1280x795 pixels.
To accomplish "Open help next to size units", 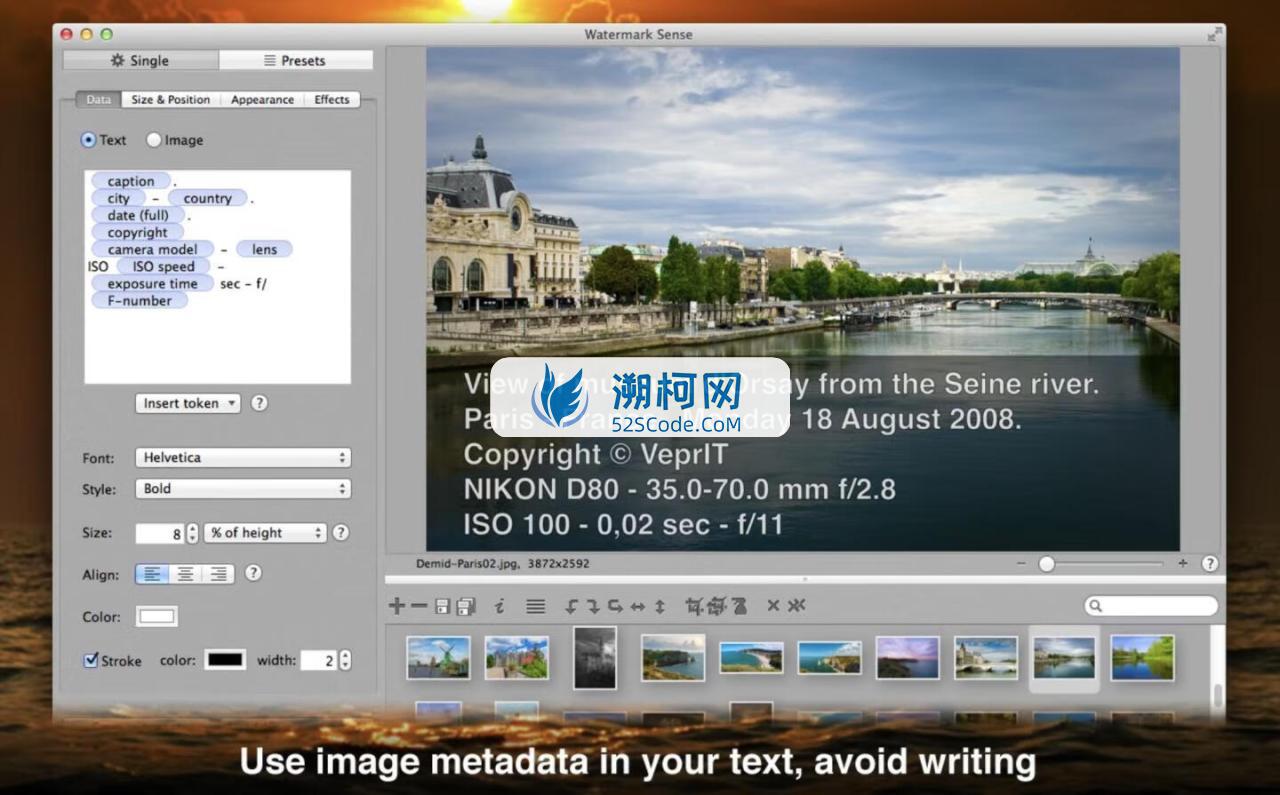I will tap(340, 533).
